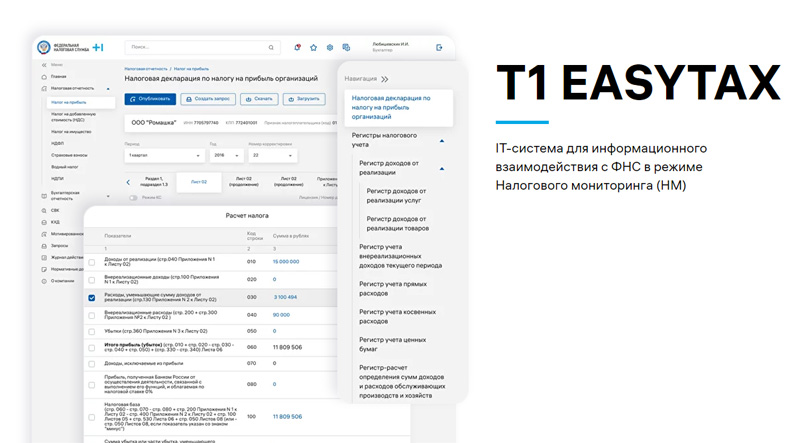Screen dimensions: 800x443
Task: Click Нормативные документы sidebar icon
Action: [x=44, y=269]
